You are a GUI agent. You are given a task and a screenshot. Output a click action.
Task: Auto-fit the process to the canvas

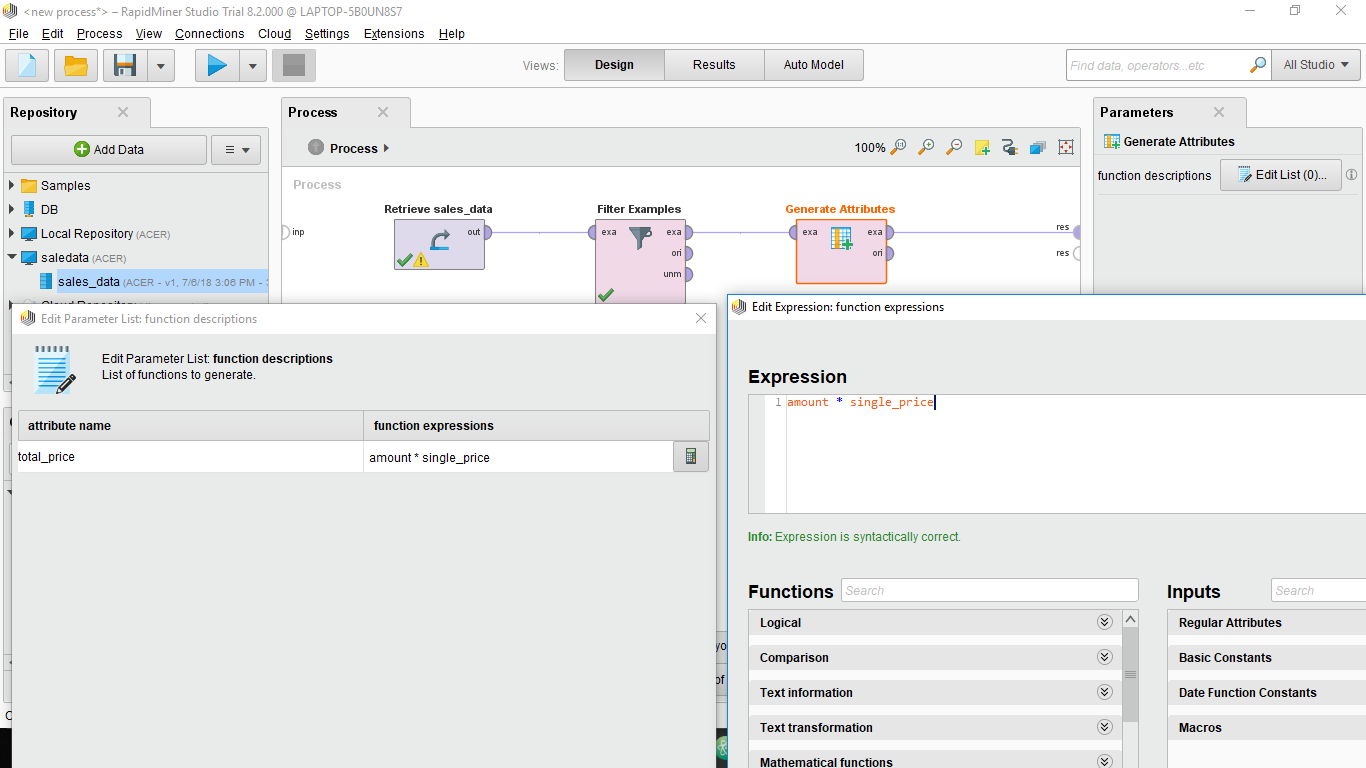point(1066,147)
